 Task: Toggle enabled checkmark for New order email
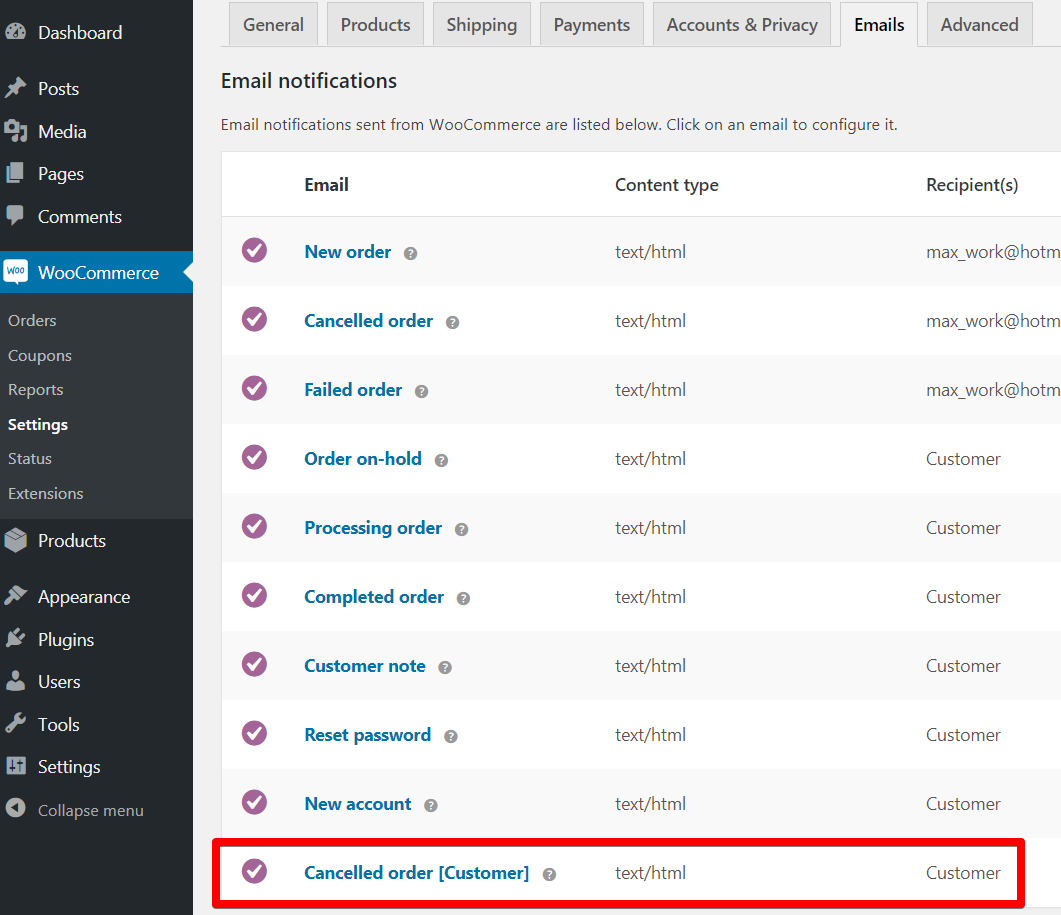click(x=254, y=250)
